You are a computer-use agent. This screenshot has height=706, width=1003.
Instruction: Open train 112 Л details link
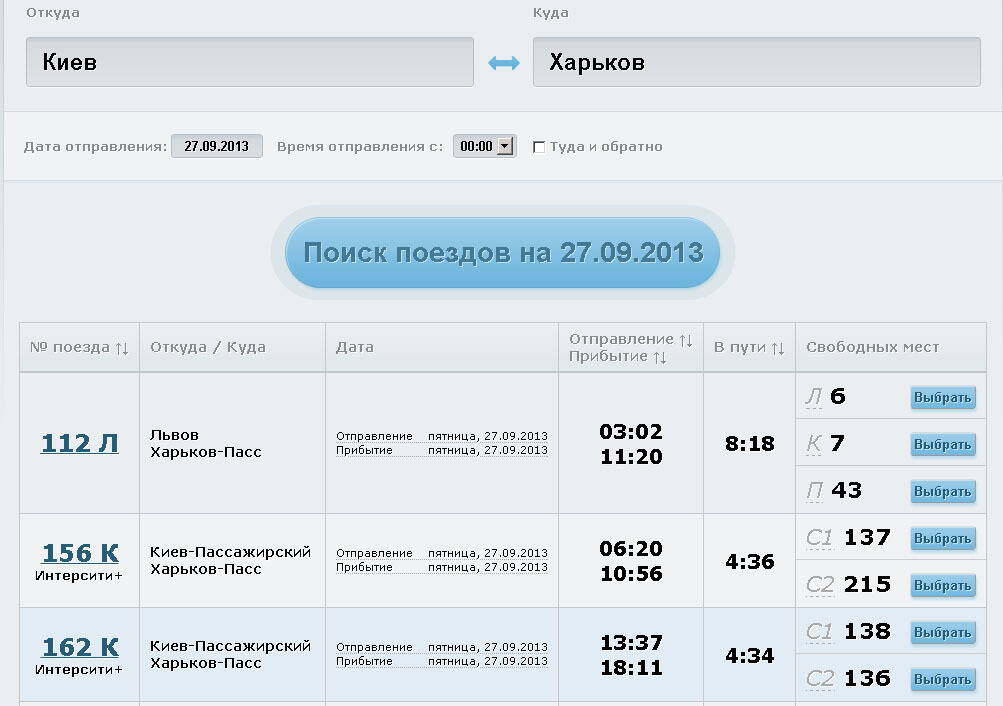(79, 443)
